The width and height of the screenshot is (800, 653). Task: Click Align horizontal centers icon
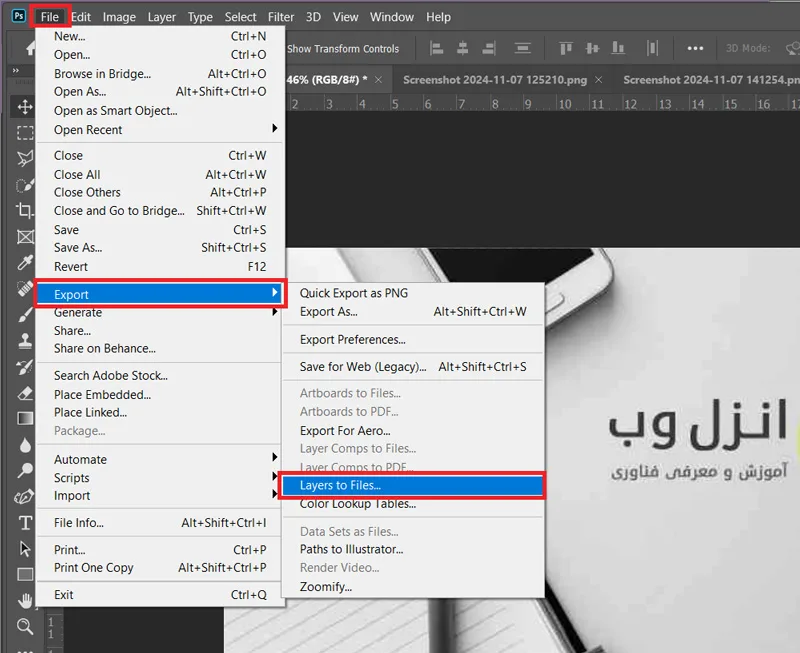(x=463, y=48)
